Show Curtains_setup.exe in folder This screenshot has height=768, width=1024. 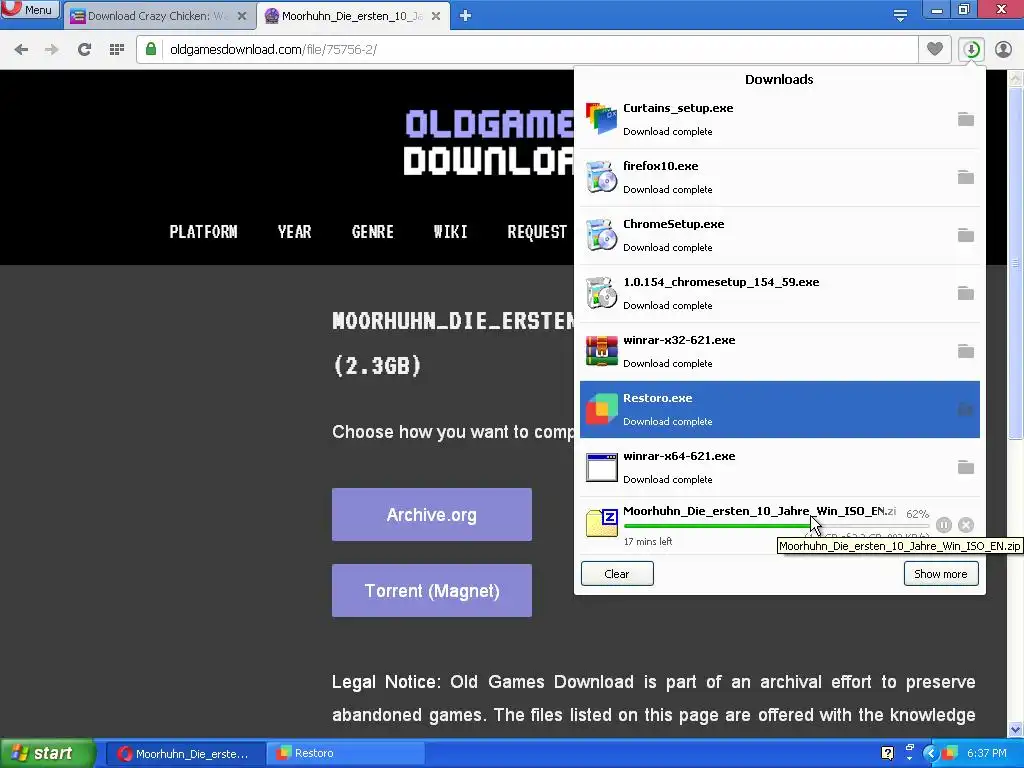(966, 120)
